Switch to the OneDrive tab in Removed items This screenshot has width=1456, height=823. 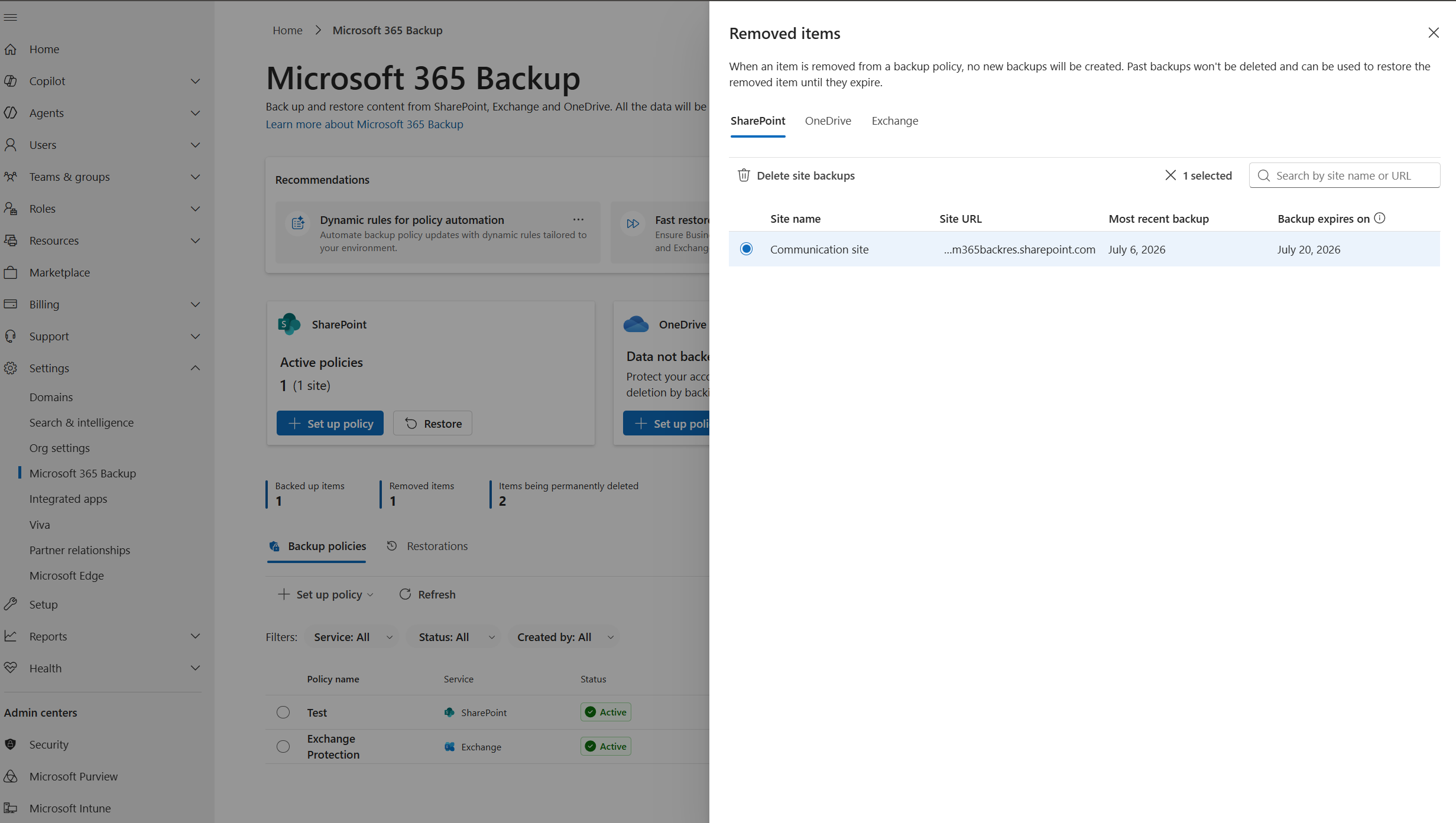tap(828, 121)
